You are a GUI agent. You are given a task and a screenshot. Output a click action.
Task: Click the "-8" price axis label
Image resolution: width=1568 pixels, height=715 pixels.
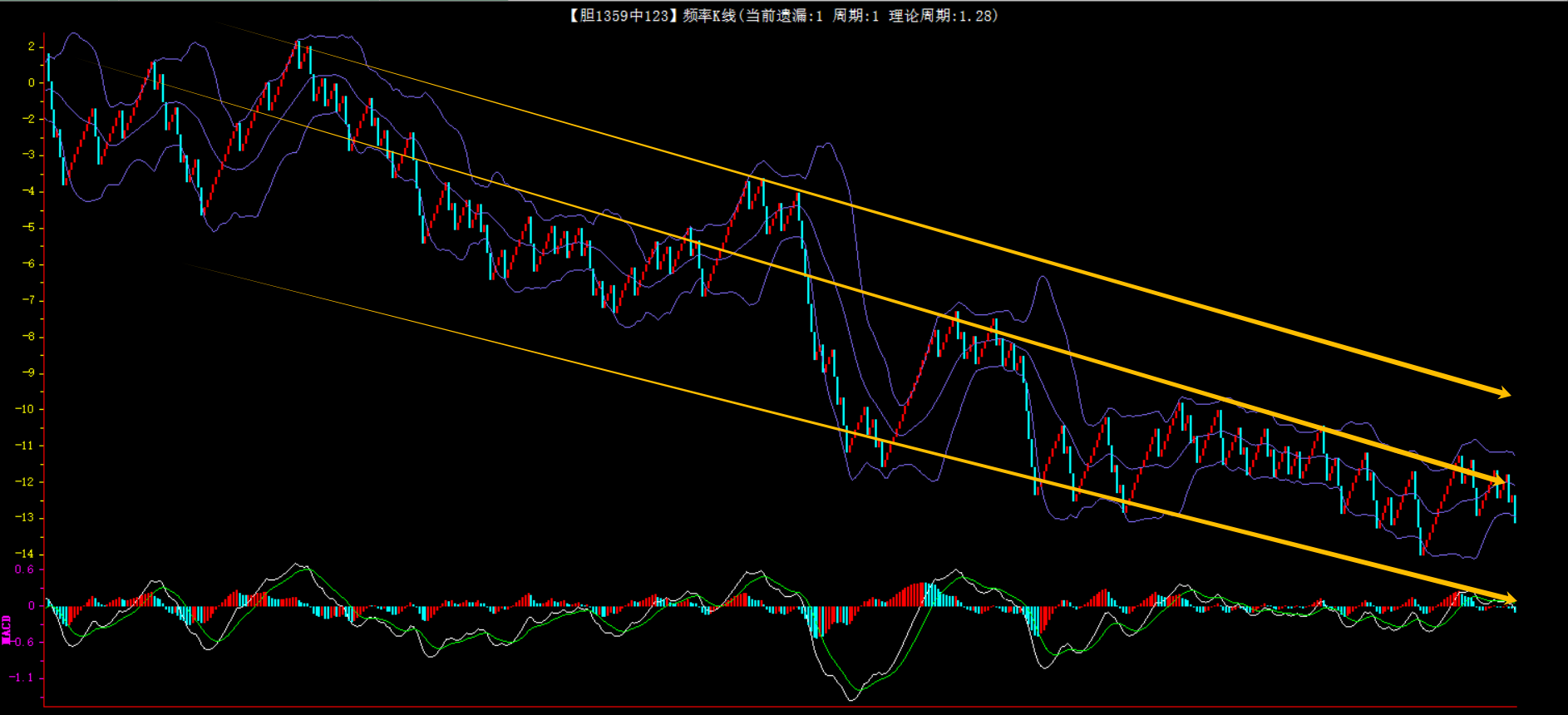coord(28,337)
